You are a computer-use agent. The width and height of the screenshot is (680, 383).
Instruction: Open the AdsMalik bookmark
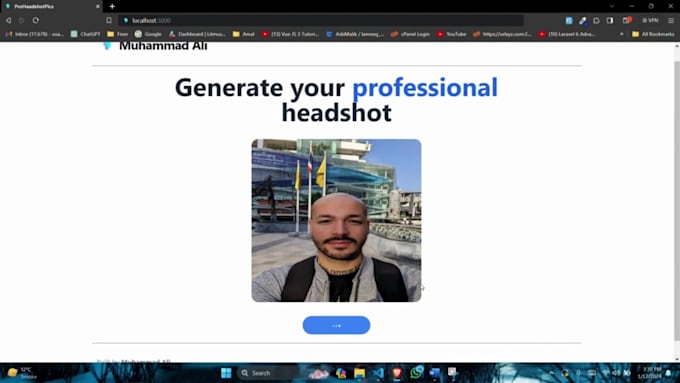[355, 34]
